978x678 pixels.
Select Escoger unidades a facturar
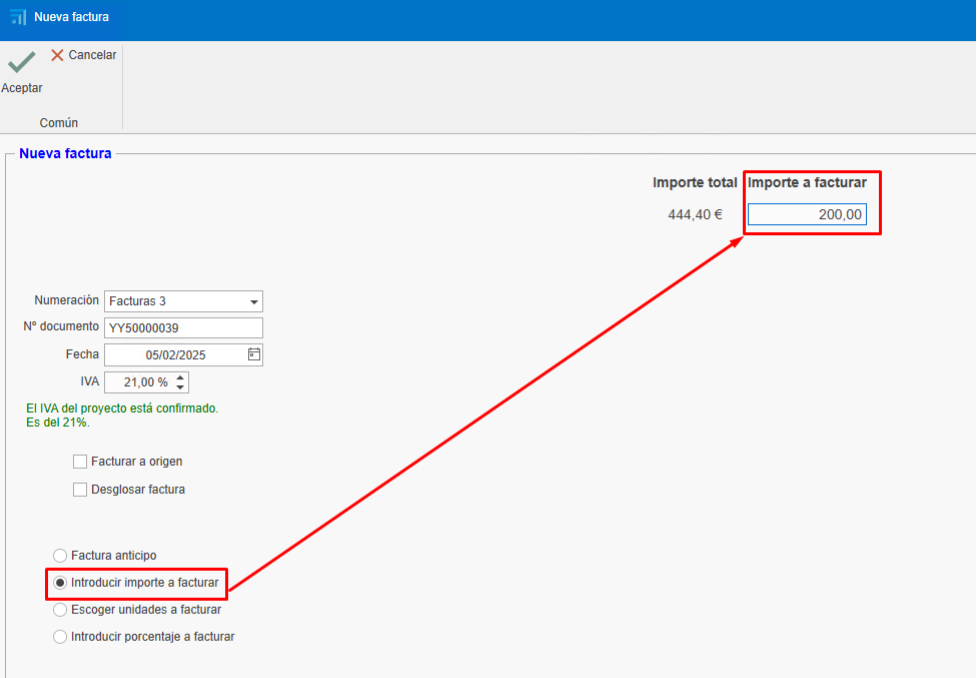pyautogui.click(x=60, y=609)
